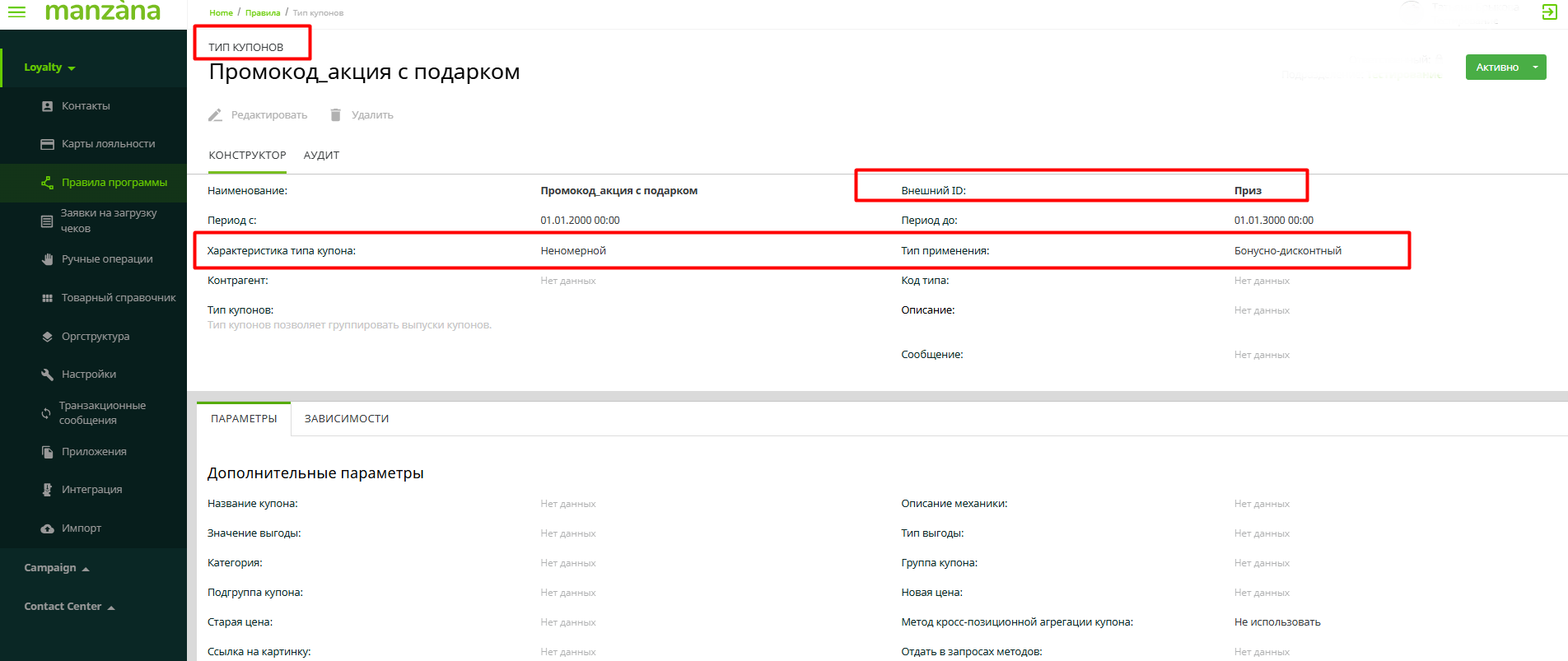Open Товарный справочник in the sidebar

[118, 298]
